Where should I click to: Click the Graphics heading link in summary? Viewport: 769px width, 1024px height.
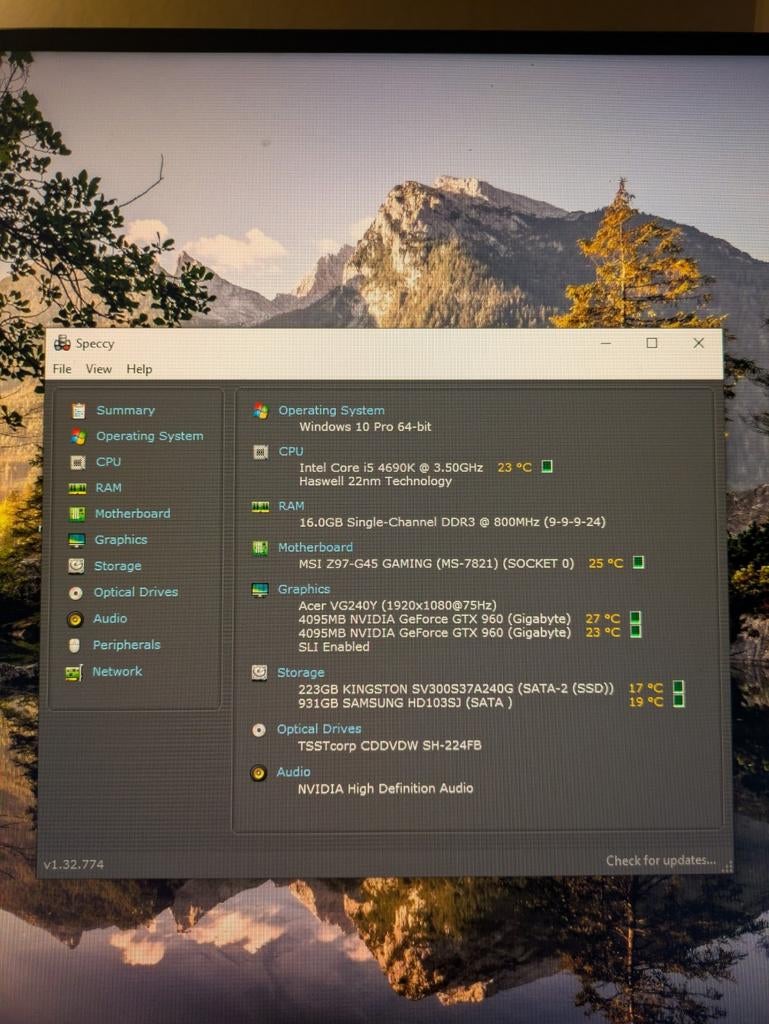tap(304, 589)
